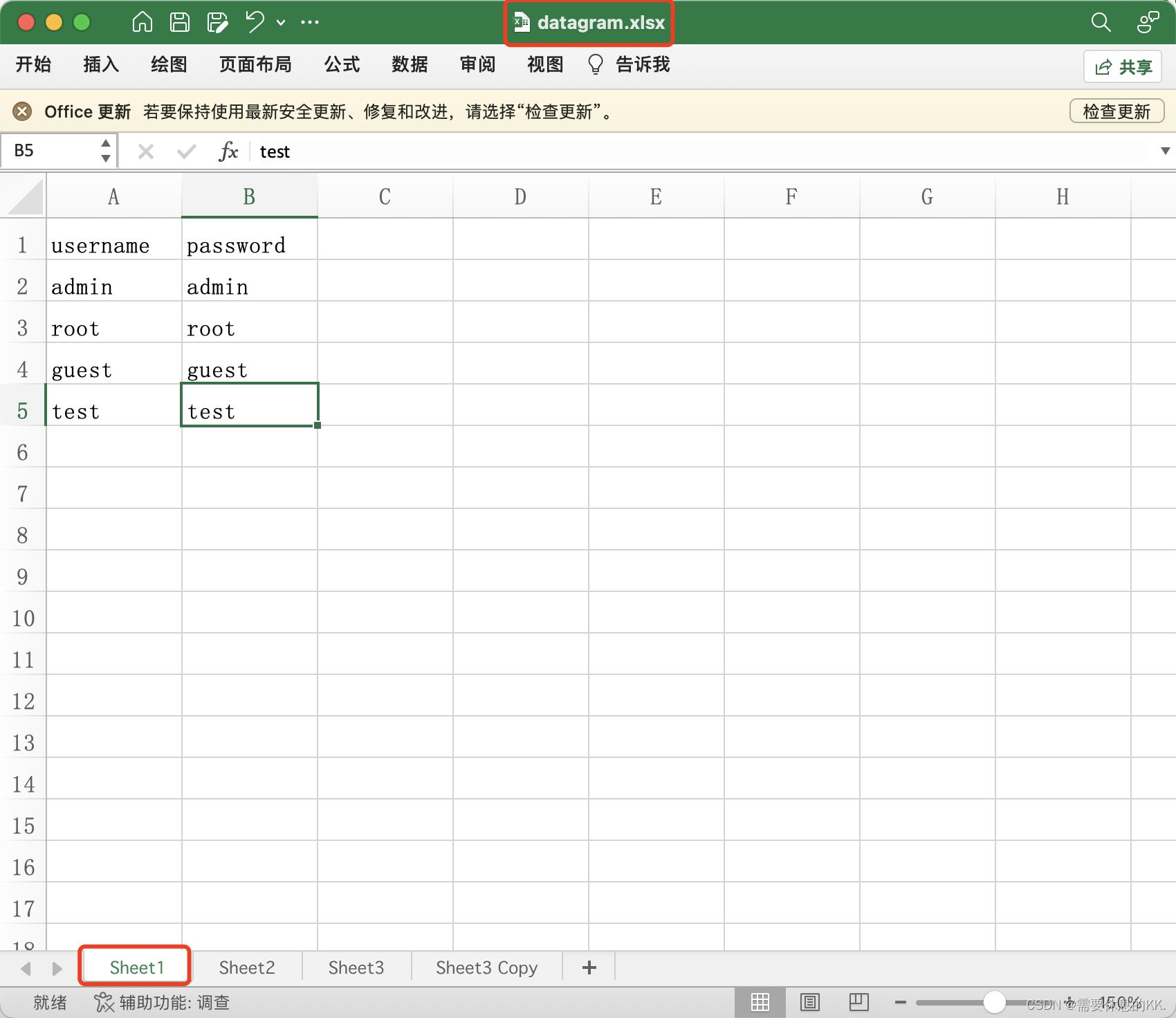Select row 1 header
This screenshot has width=1176, height=1018.
[23, 246]
